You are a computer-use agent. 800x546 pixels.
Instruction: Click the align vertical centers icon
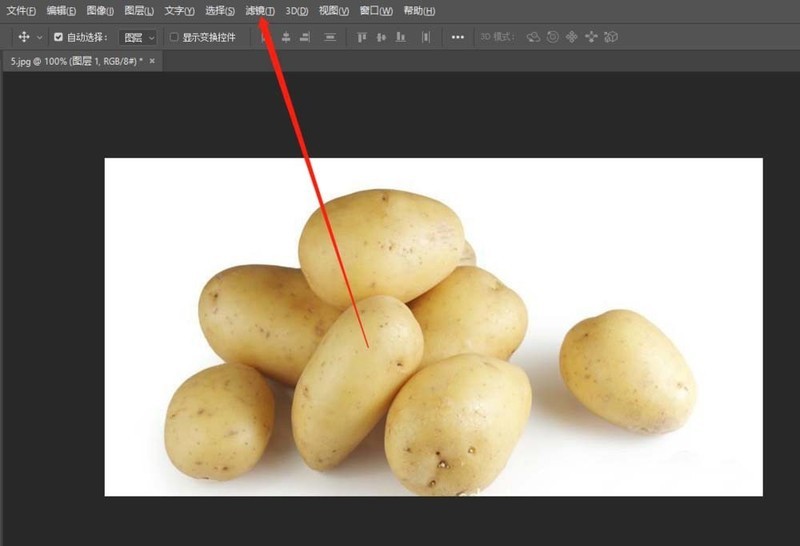[381, 37]
